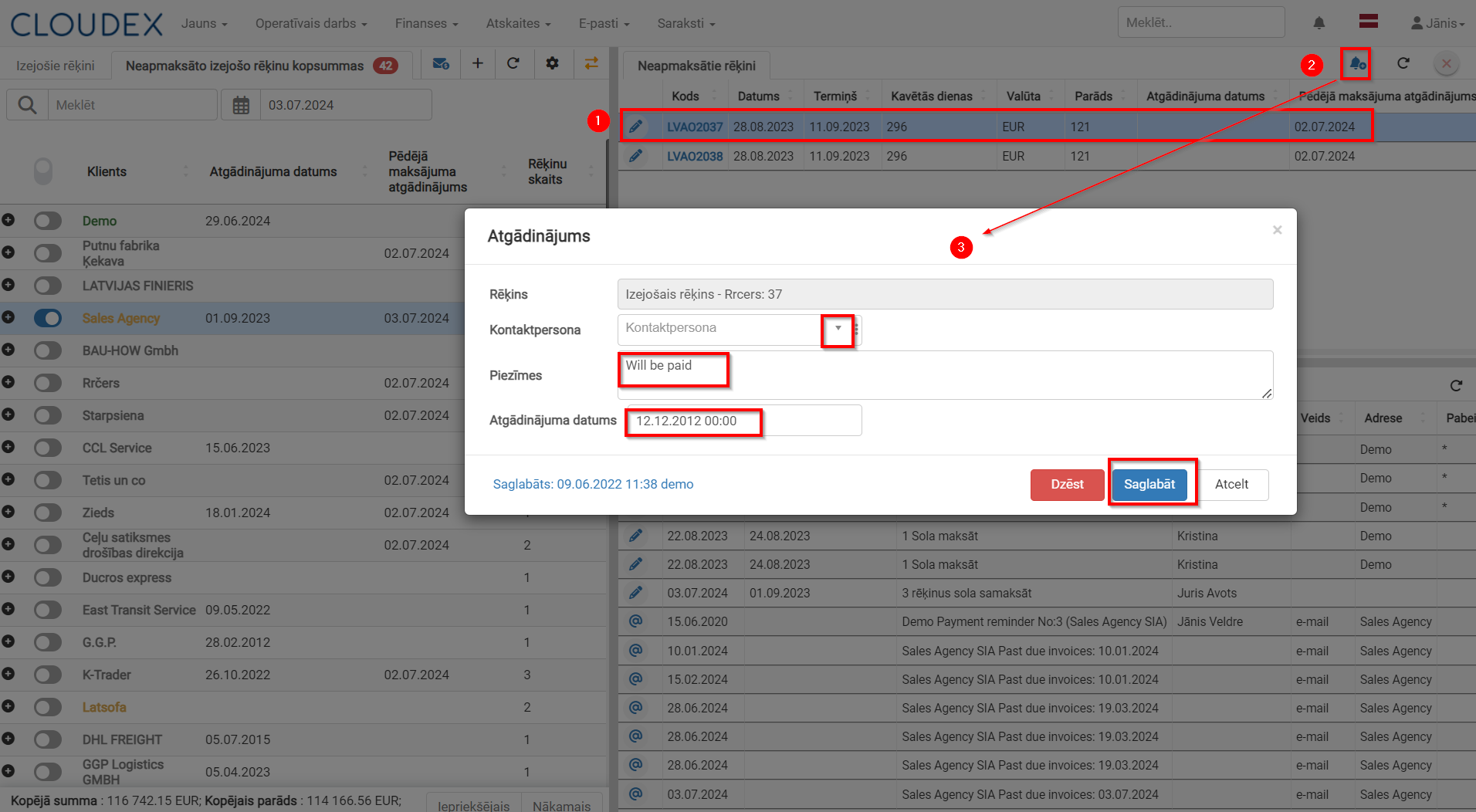
Task: Sort by the Kavētās dienas column
Action: click(x=932, y=96)
